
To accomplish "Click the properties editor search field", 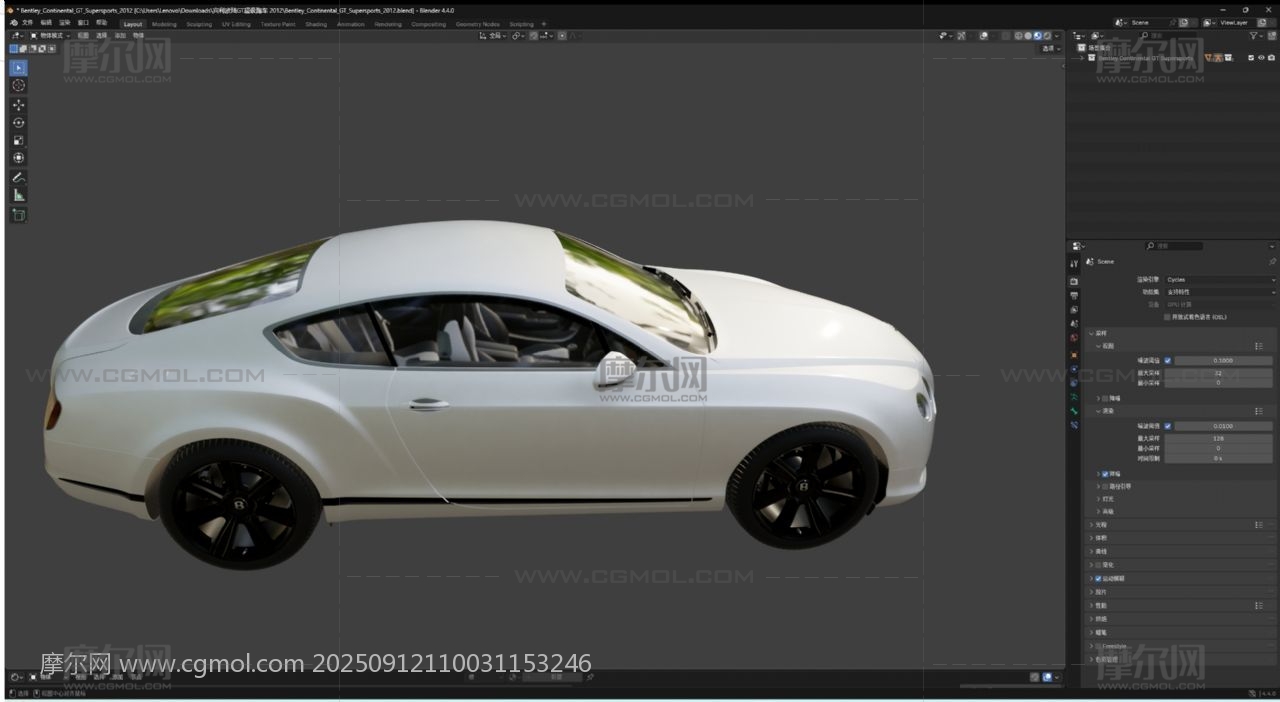I will click(1174, 246).
